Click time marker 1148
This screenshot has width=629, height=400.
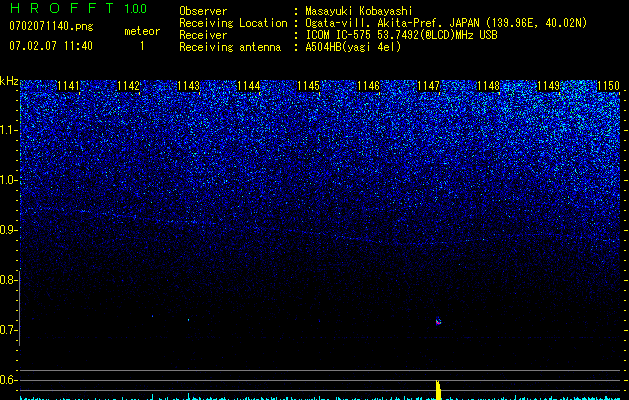tap(488, 86)
